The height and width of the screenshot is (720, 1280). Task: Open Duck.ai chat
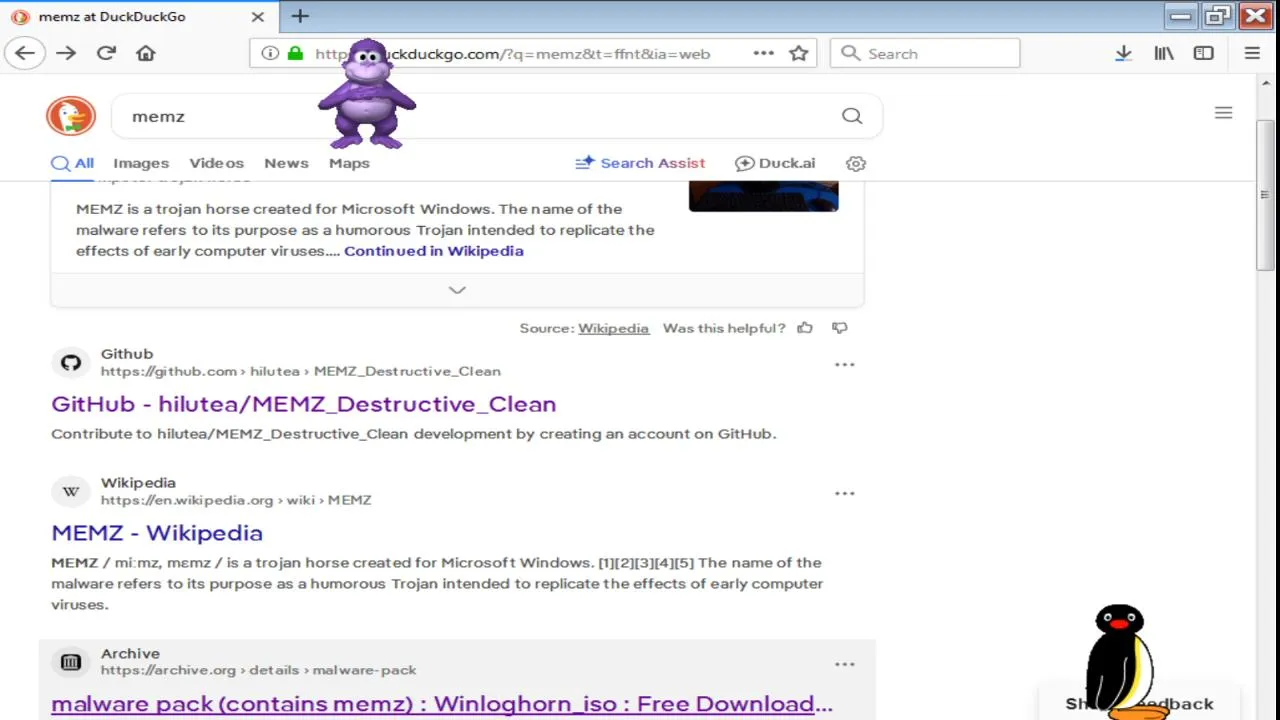pyautogui.click(x=775, y=163)
